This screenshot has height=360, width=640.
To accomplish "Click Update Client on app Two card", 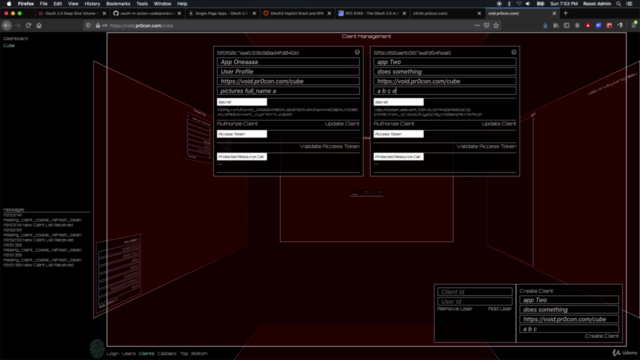I will (x=499, y=124).
